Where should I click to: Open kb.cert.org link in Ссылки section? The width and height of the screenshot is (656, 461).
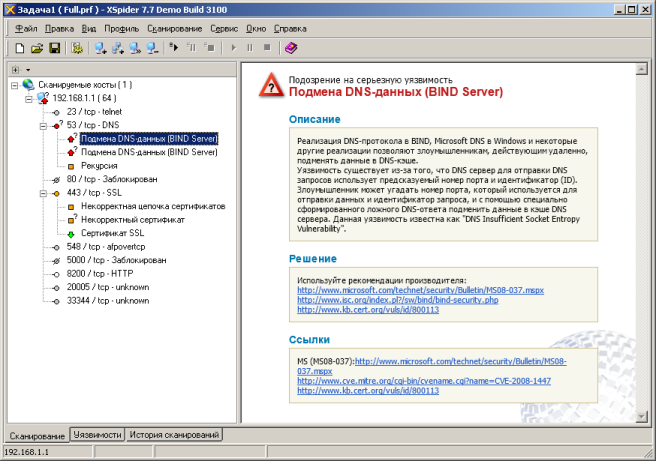tap(368, 391)
